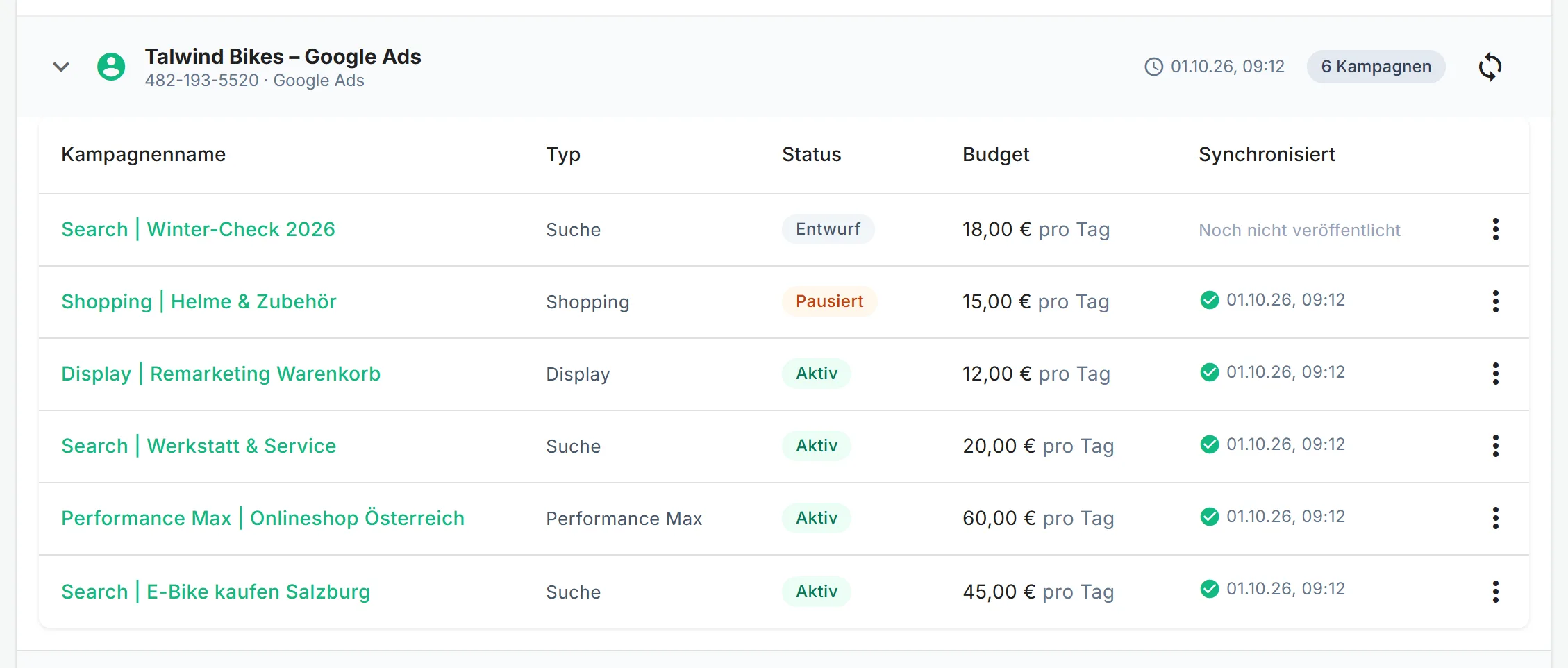Image resolution: width=1568 pixels, height=668 pixels.
Task: Click the sync checkmark in Werkstatt & Service row
Action: 1209,444
